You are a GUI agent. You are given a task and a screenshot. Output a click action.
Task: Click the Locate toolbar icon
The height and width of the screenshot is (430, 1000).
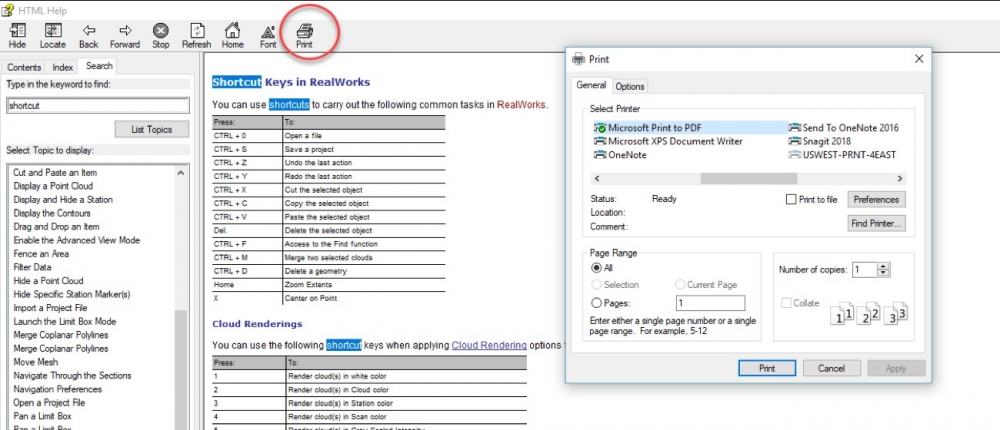tap(52, 35)
